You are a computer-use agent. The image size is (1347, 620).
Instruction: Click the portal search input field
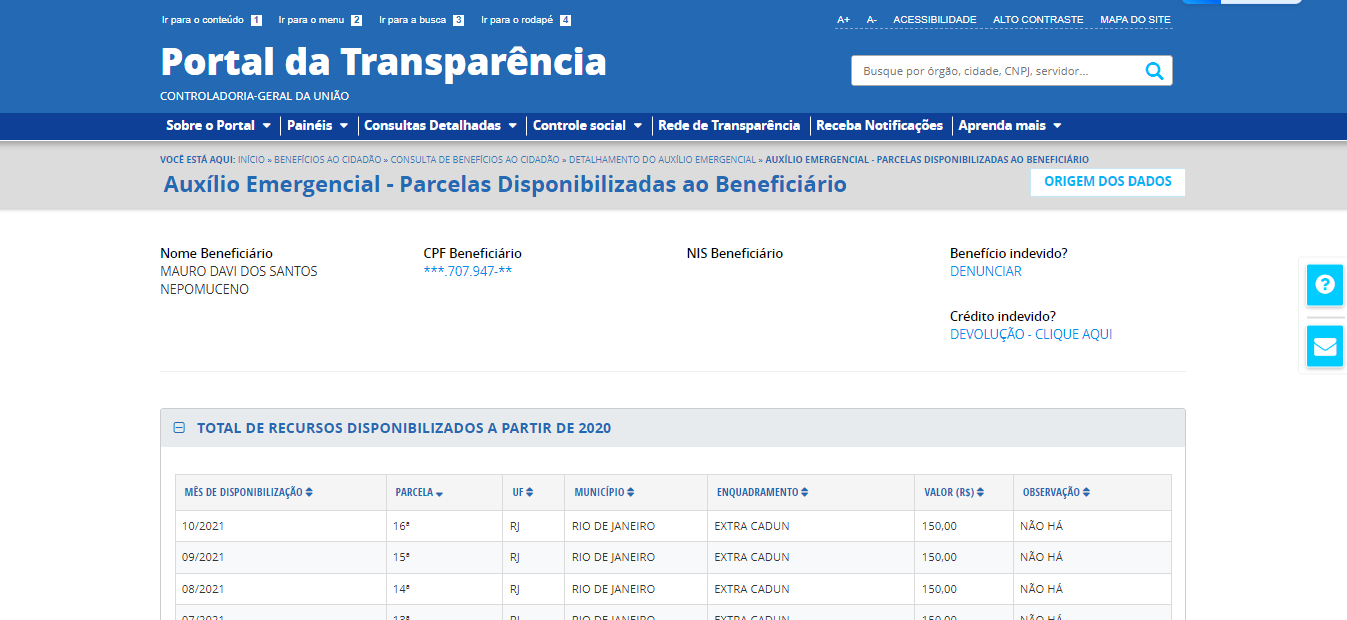[x=990, y=71]
